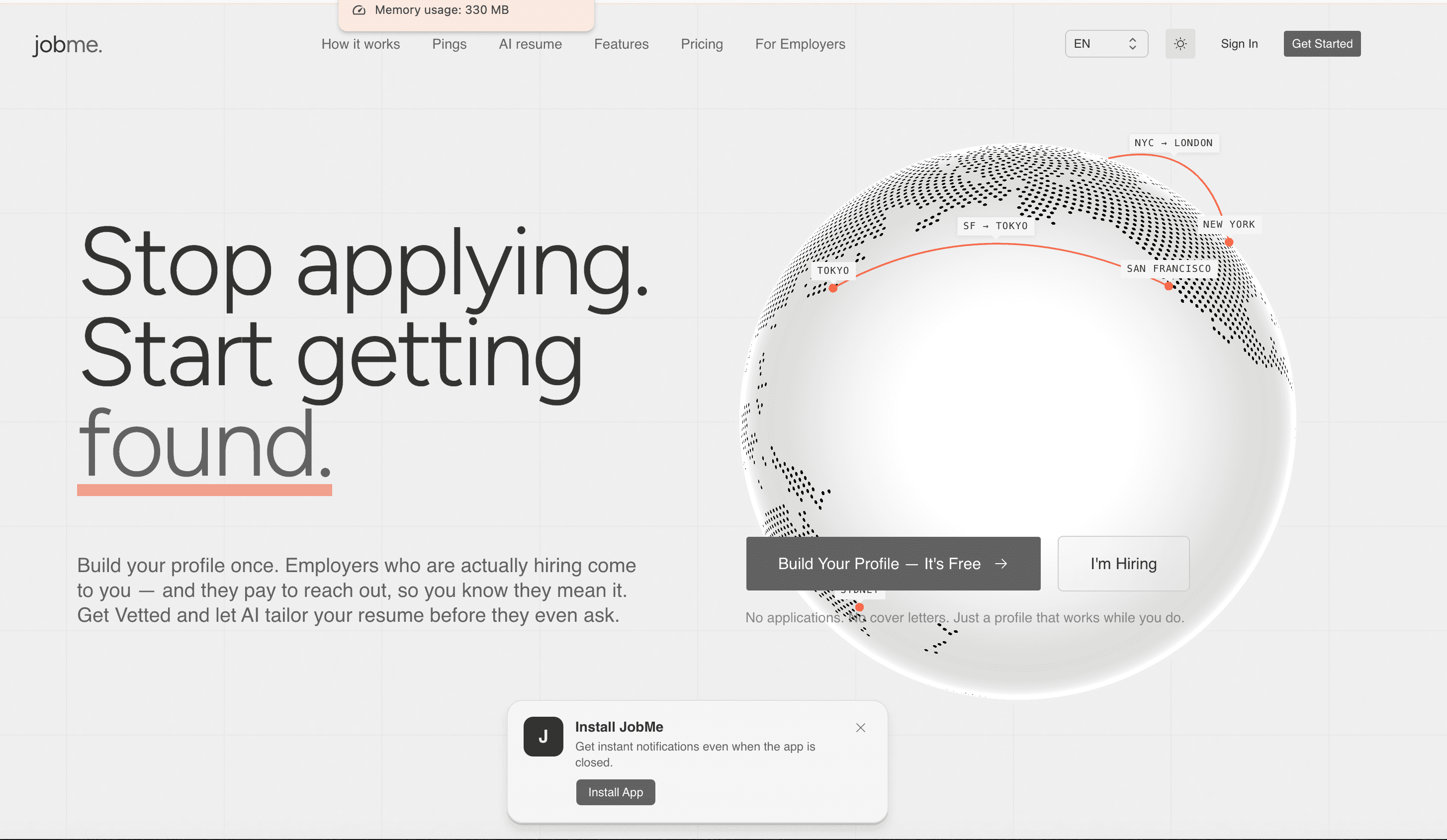
Task: Click Build Your Profile — It's Free button
Action: point(893,564)
